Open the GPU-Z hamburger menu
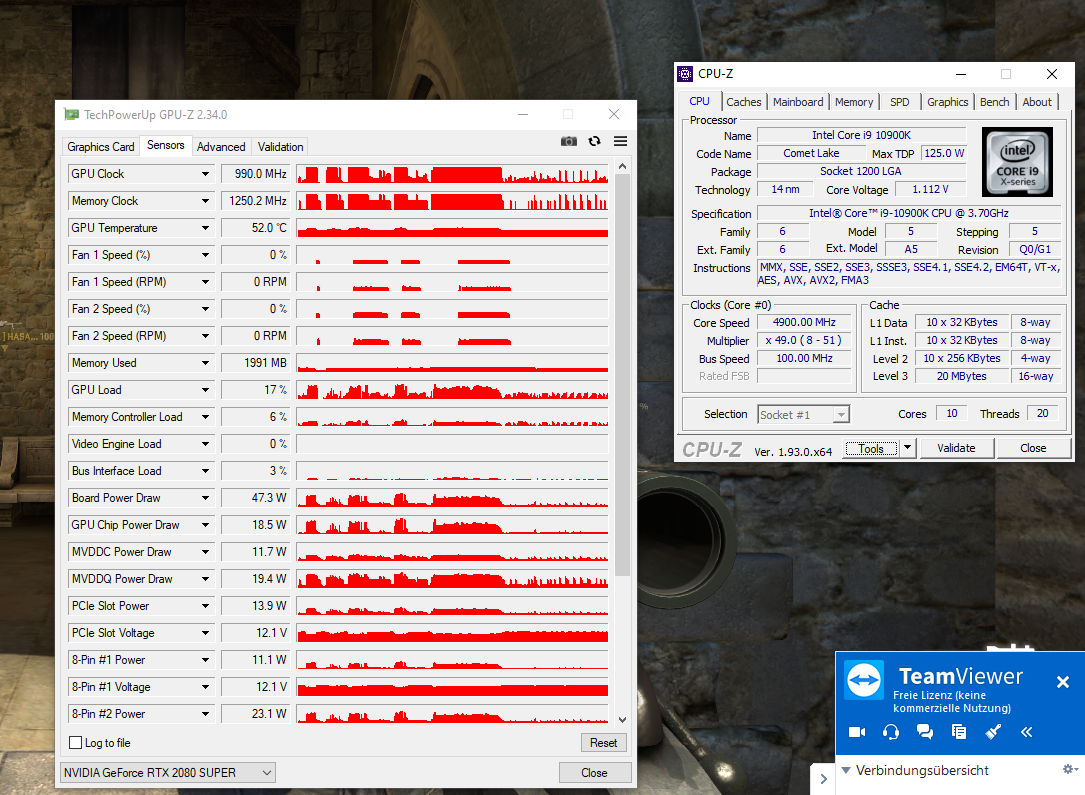This screenshot has width=1085, height=795. click(x=621, y=141)
